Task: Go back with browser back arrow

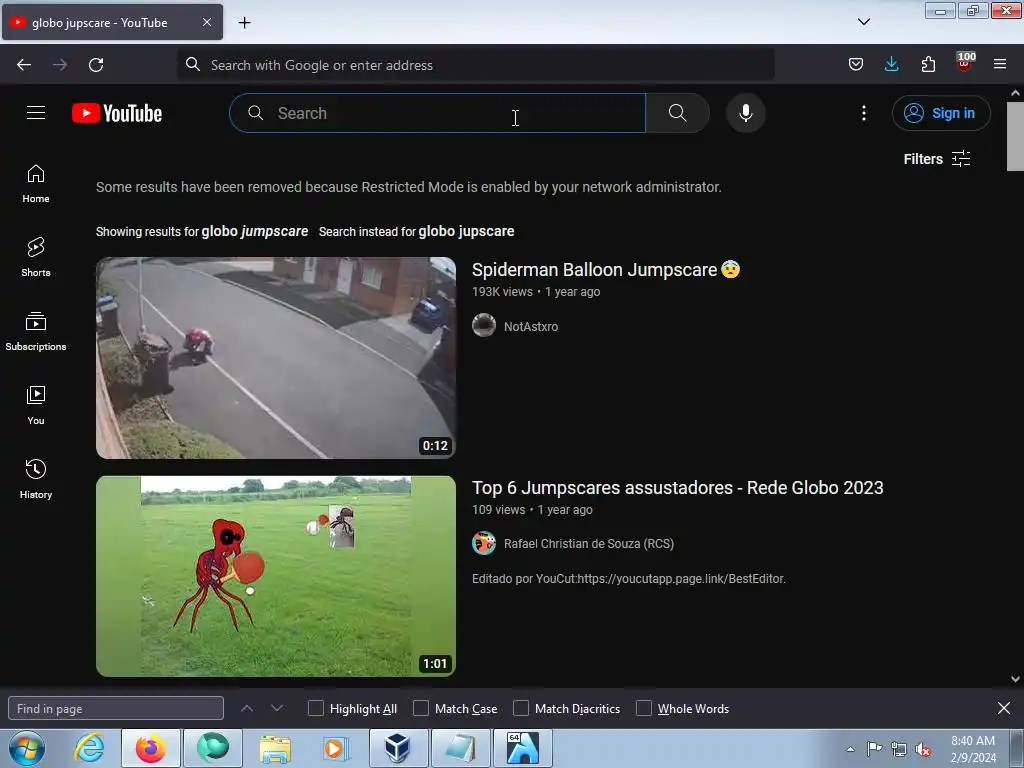Action: point(24,65)
